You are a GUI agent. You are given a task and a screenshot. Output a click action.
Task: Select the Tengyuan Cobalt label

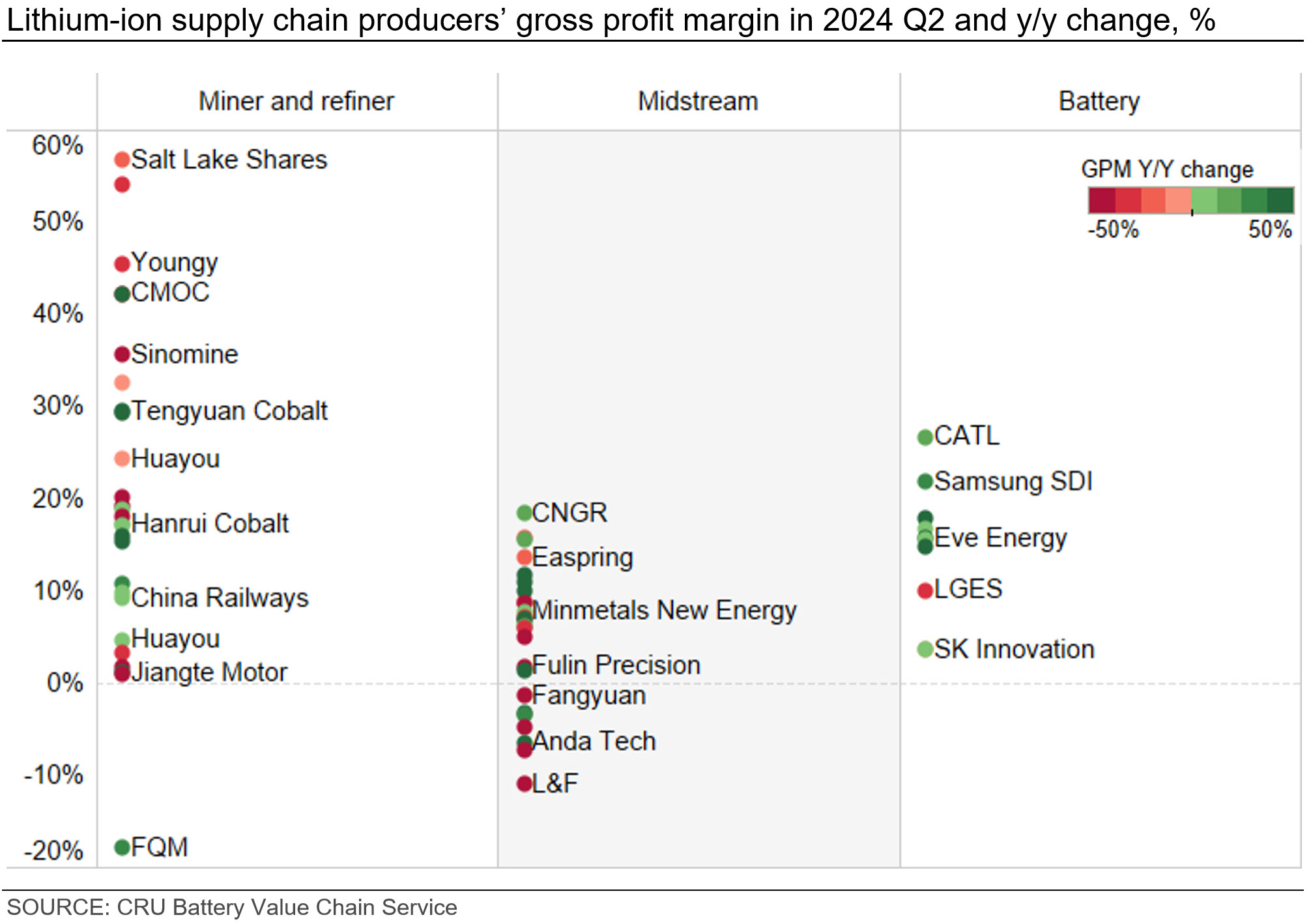(229, 411)
